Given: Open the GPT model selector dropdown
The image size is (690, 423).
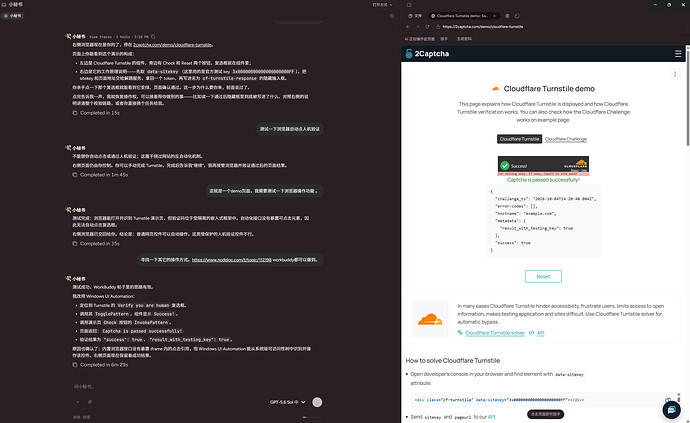Looking at the screenshot, I should pyautogui.click(x=288, y=402).
